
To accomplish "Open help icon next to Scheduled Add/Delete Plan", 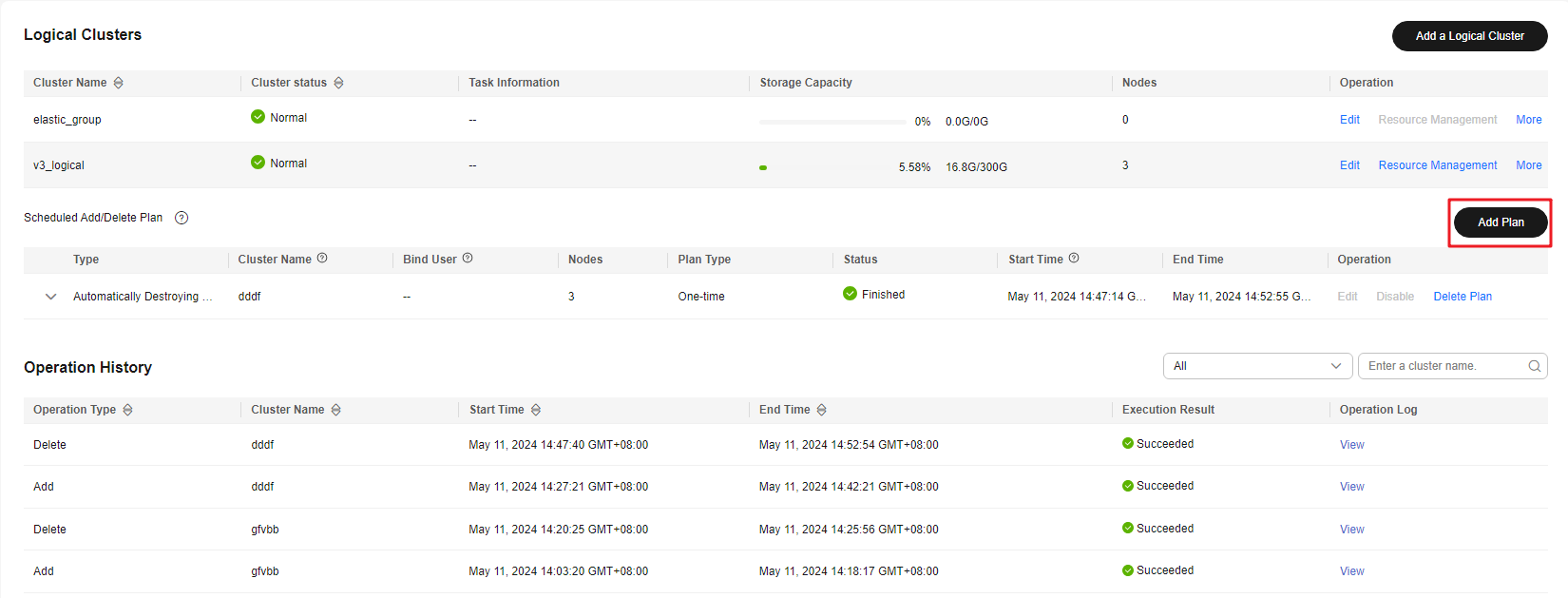I will [182, 218].
